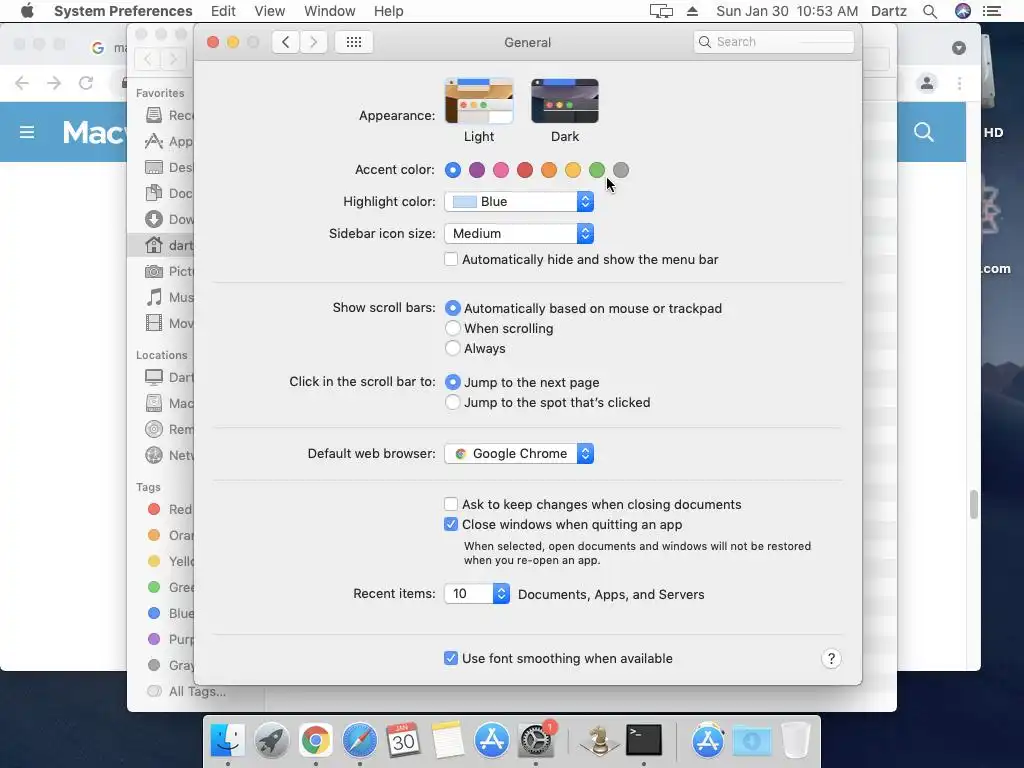This screenshot has height=768, width=1024.
Task: Open the Apple menu
Action: tap(27, 11)
